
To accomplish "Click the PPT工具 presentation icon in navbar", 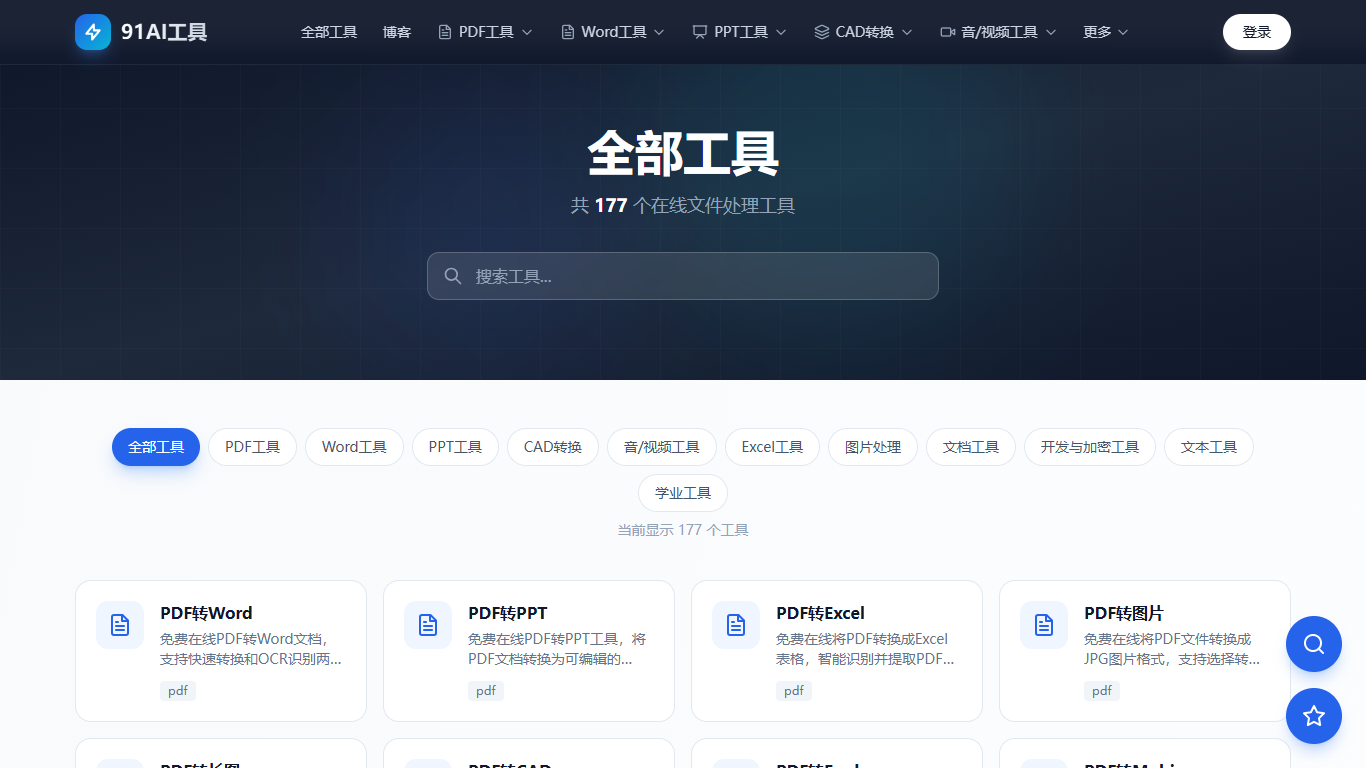I will [700, 32].
